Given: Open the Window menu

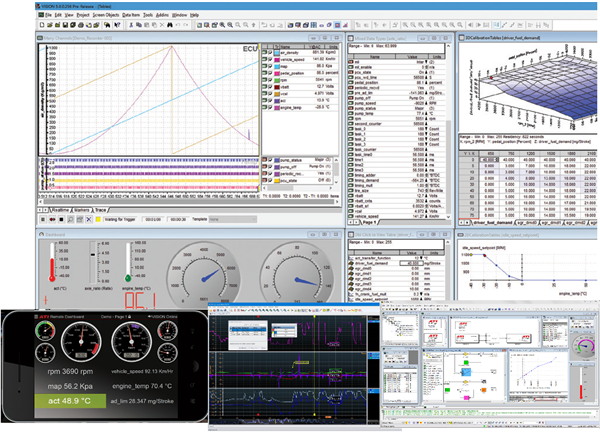Looking at the screenshot, I should coord(179,15).
